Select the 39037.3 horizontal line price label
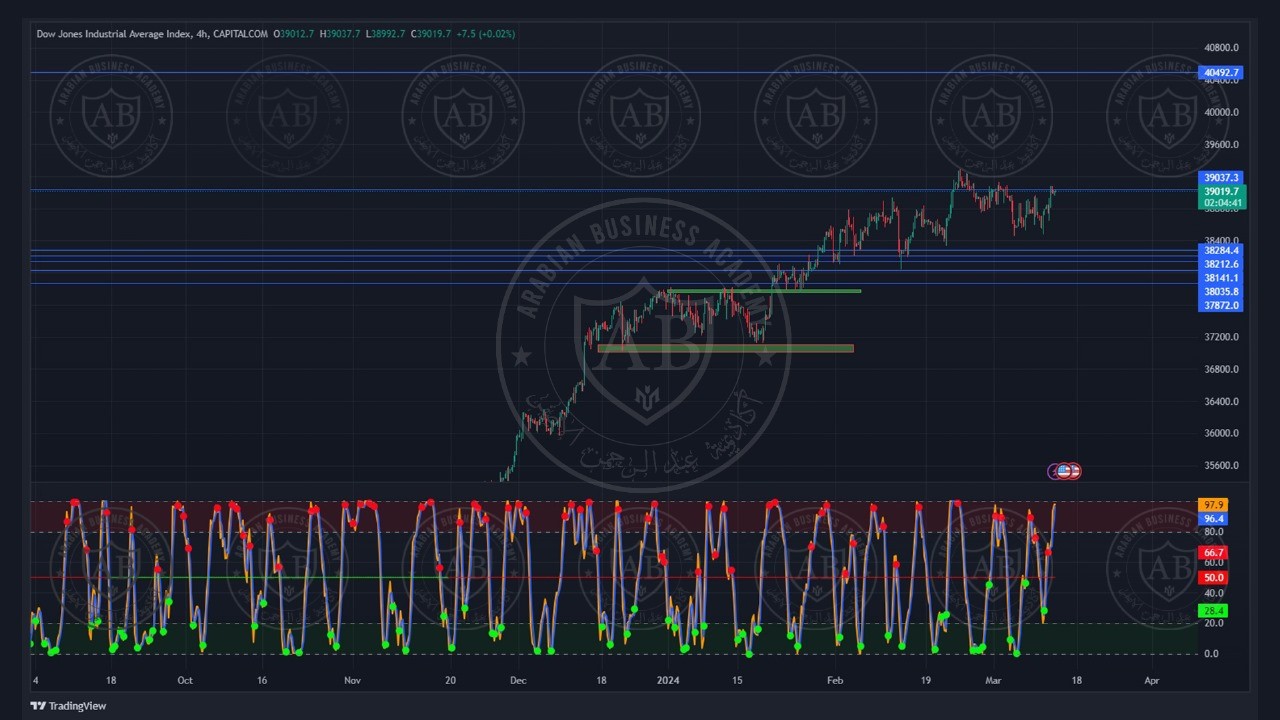The image size is (1280, 720). click(x=1221, y=178)
